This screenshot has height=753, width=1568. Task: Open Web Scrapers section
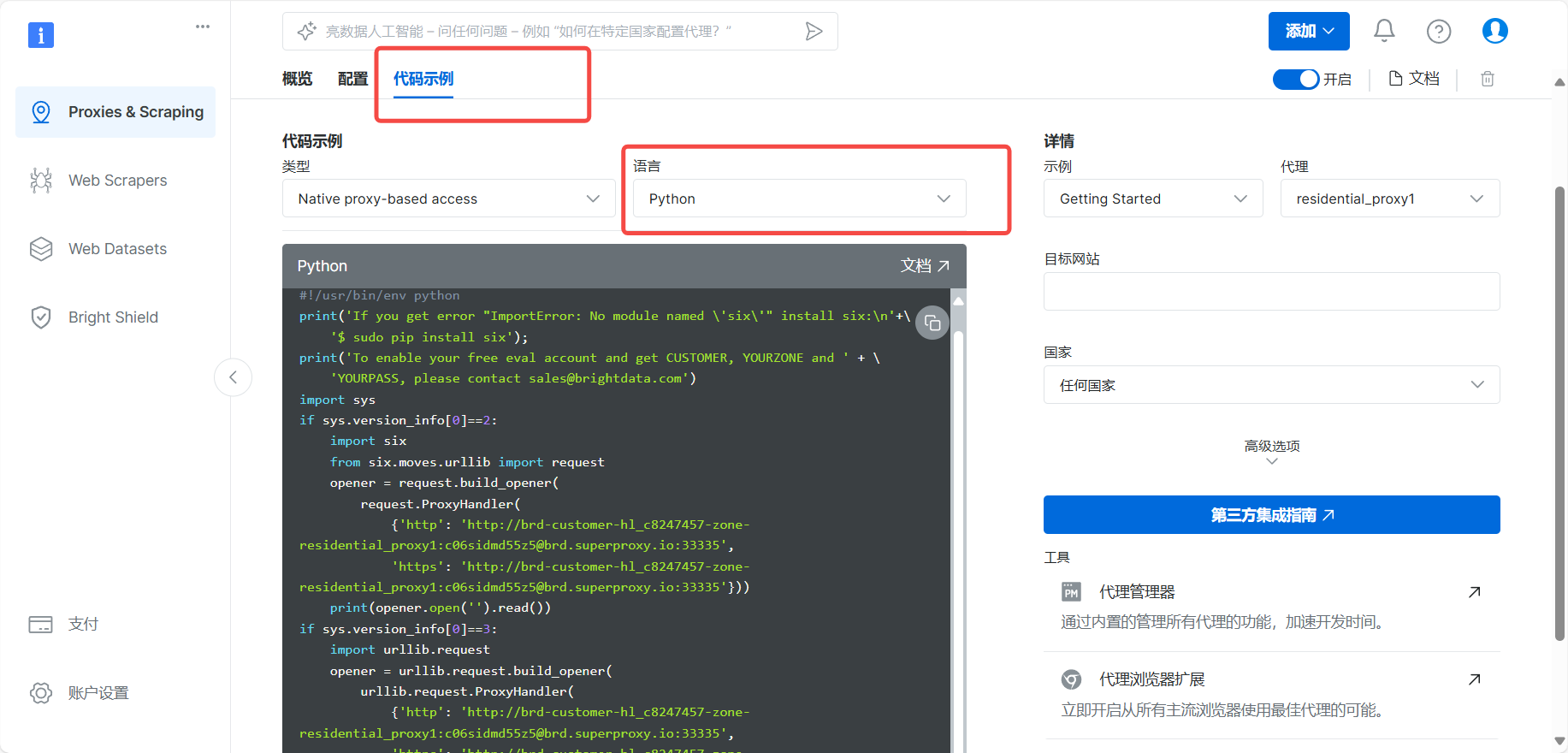coord(115,181)
